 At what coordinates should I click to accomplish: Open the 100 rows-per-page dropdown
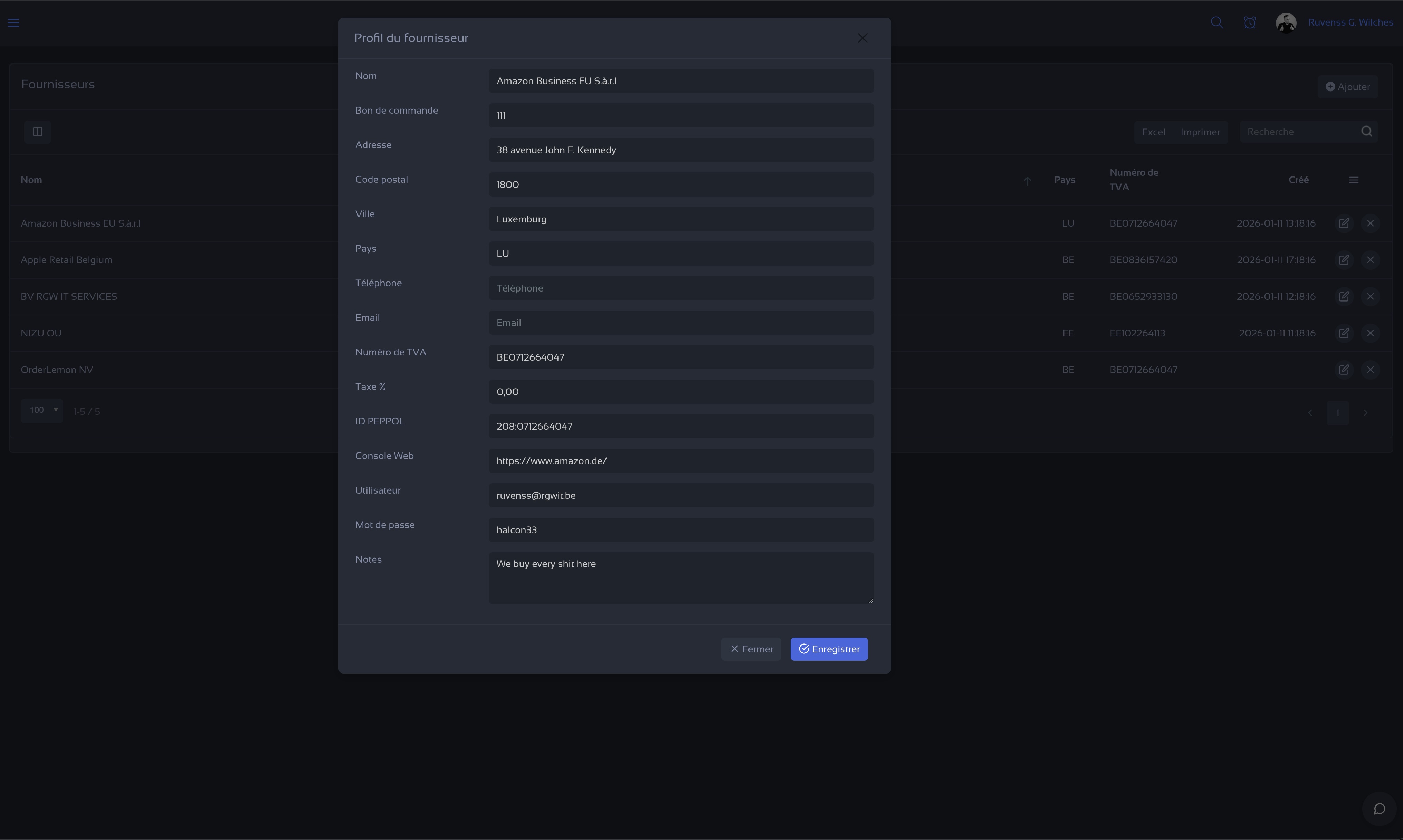click(42, 410)
